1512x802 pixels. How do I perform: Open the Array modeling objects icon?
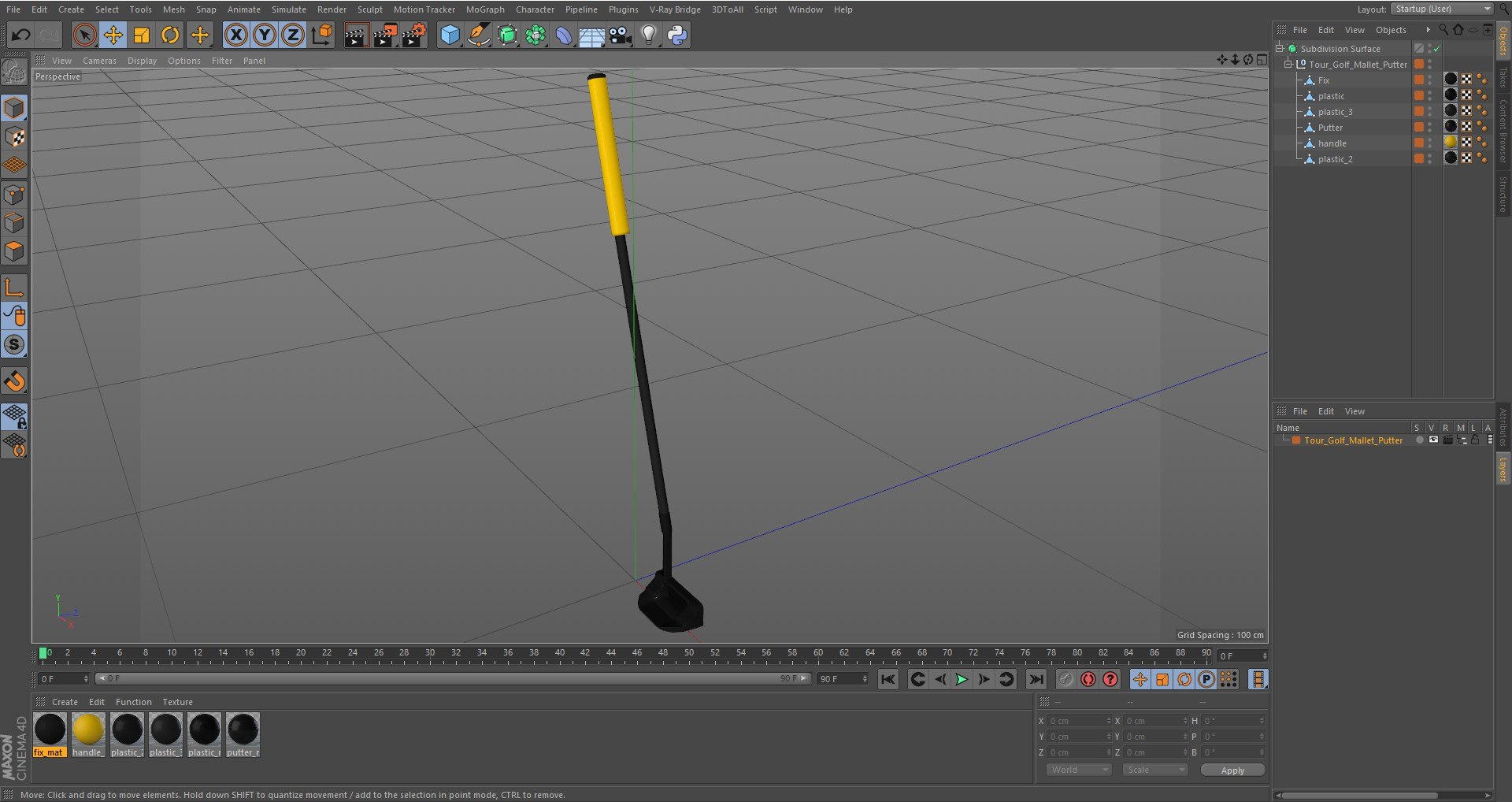click(535, 35)
